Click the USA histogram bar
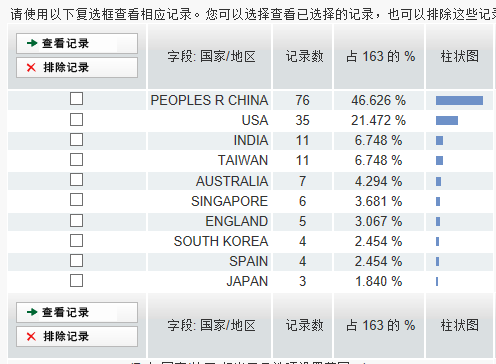 coord(447,120)
